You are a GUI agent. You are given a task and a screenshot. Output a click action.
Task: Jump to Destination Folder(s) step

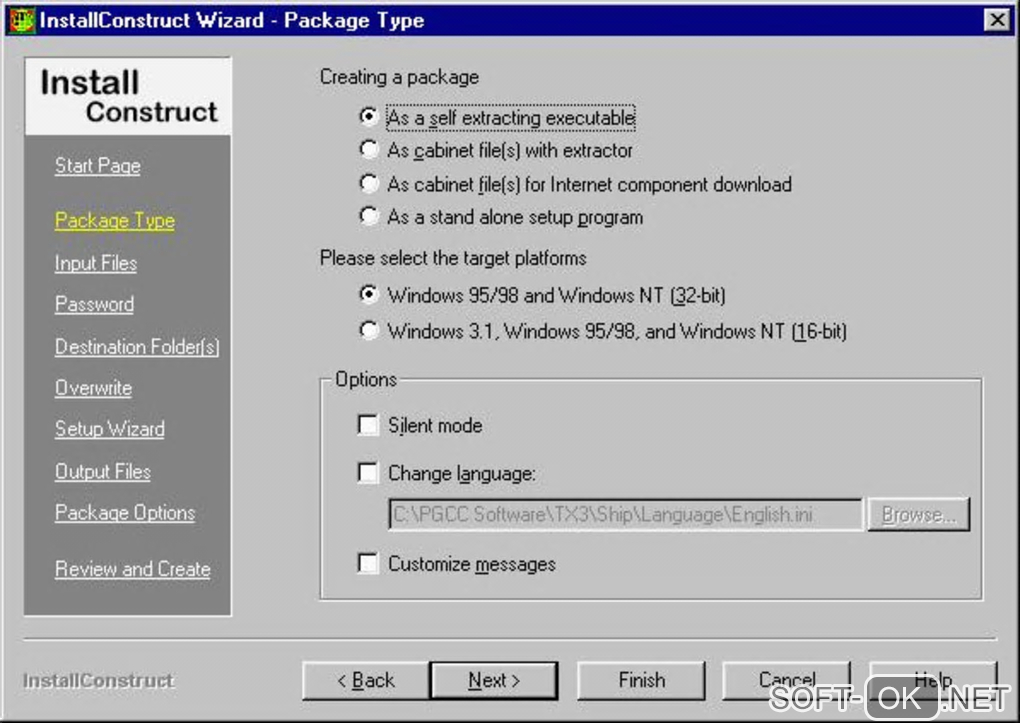pos(137,347)
